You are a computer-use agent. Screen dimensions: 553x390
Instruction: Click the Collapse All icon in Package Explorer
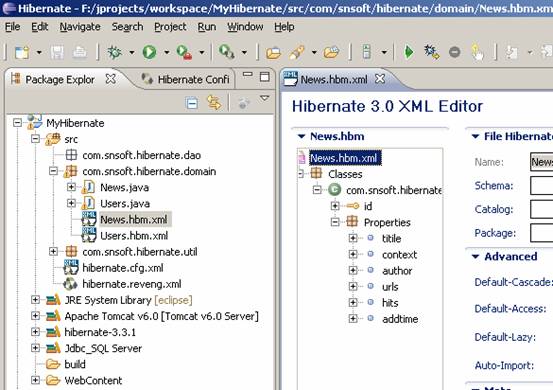192,103
